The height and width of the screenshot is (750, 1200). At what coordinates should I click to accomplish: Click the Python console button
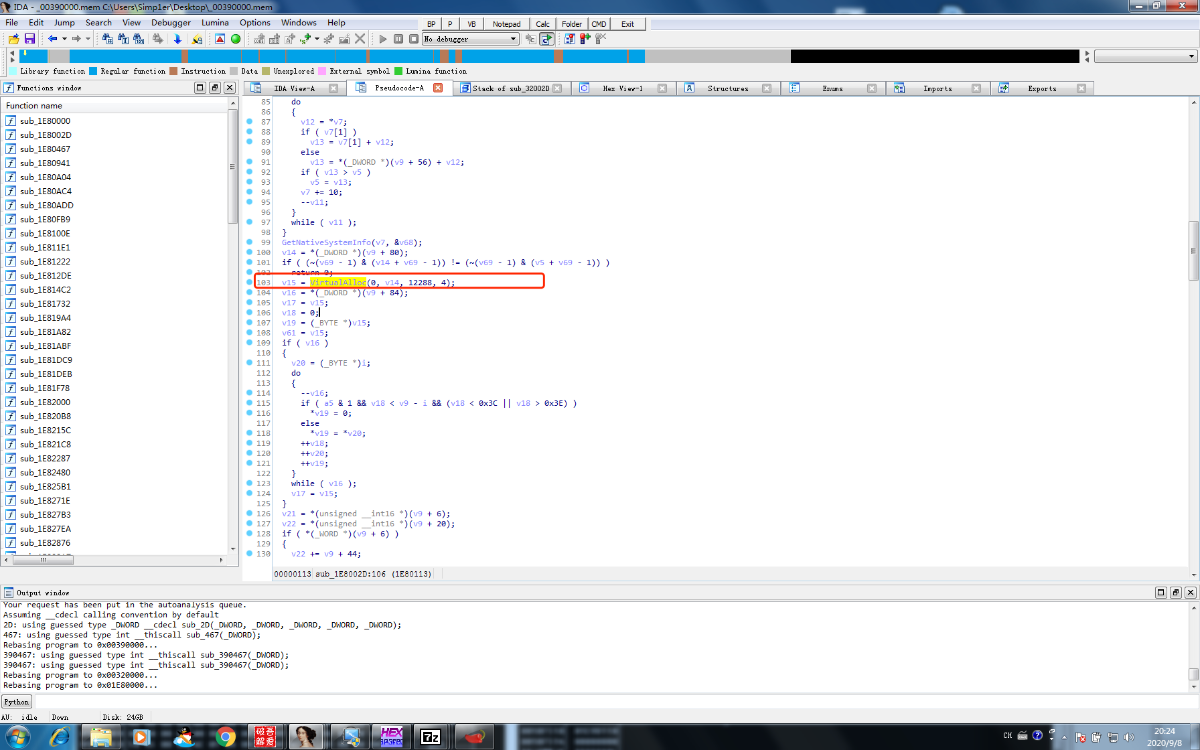click(x=16, y=702)
